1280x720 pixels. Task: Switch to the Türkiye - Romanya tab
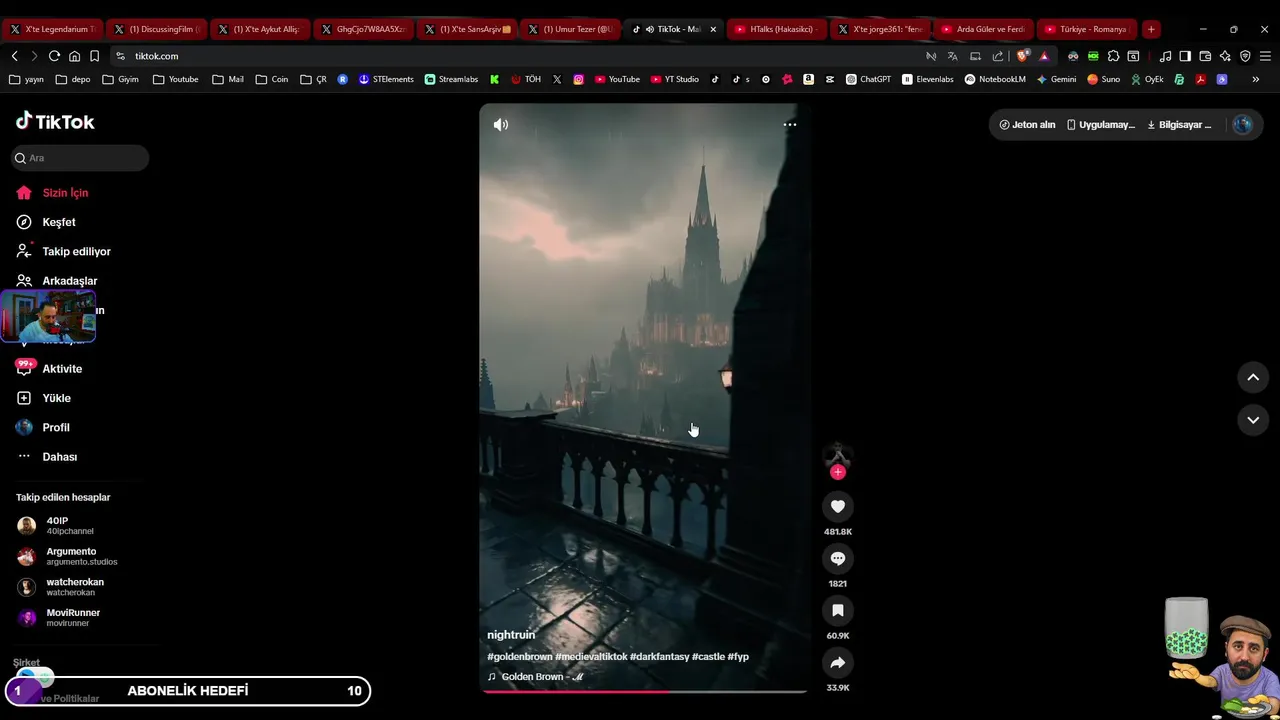[x=1087, y=29]
